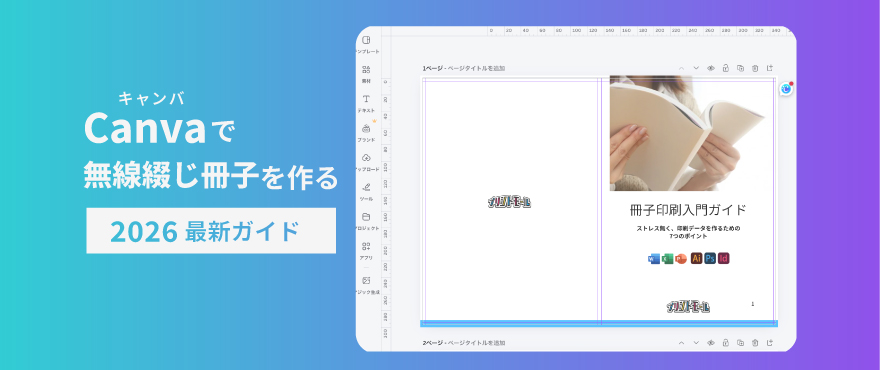Image resolution: width=880 pixels, height=370 pixels.
Task: Select the logo on the left page
Action: [510, 202]
